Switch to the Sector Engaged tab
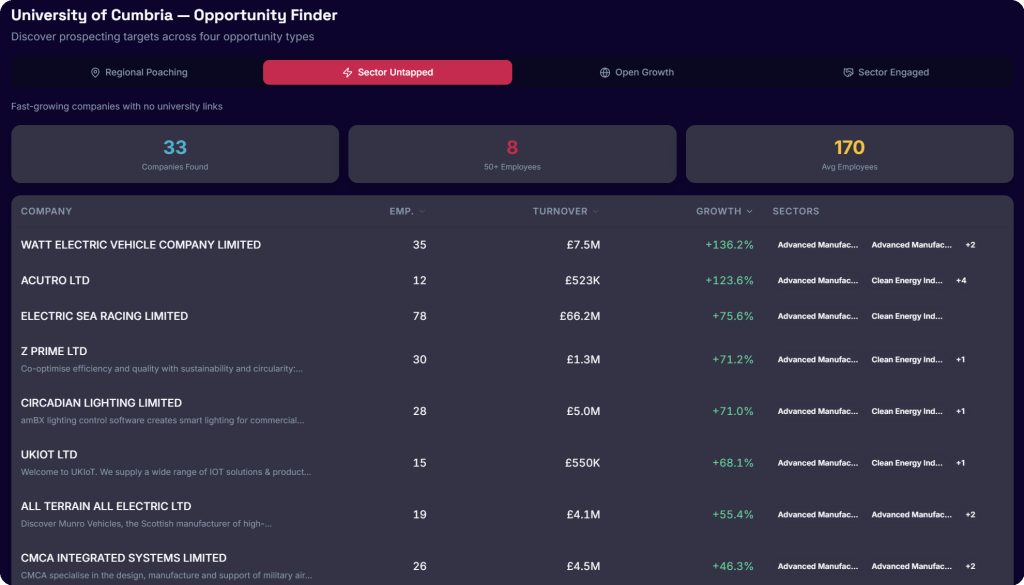Screen dimensions: 1024x585 [886, 72]
